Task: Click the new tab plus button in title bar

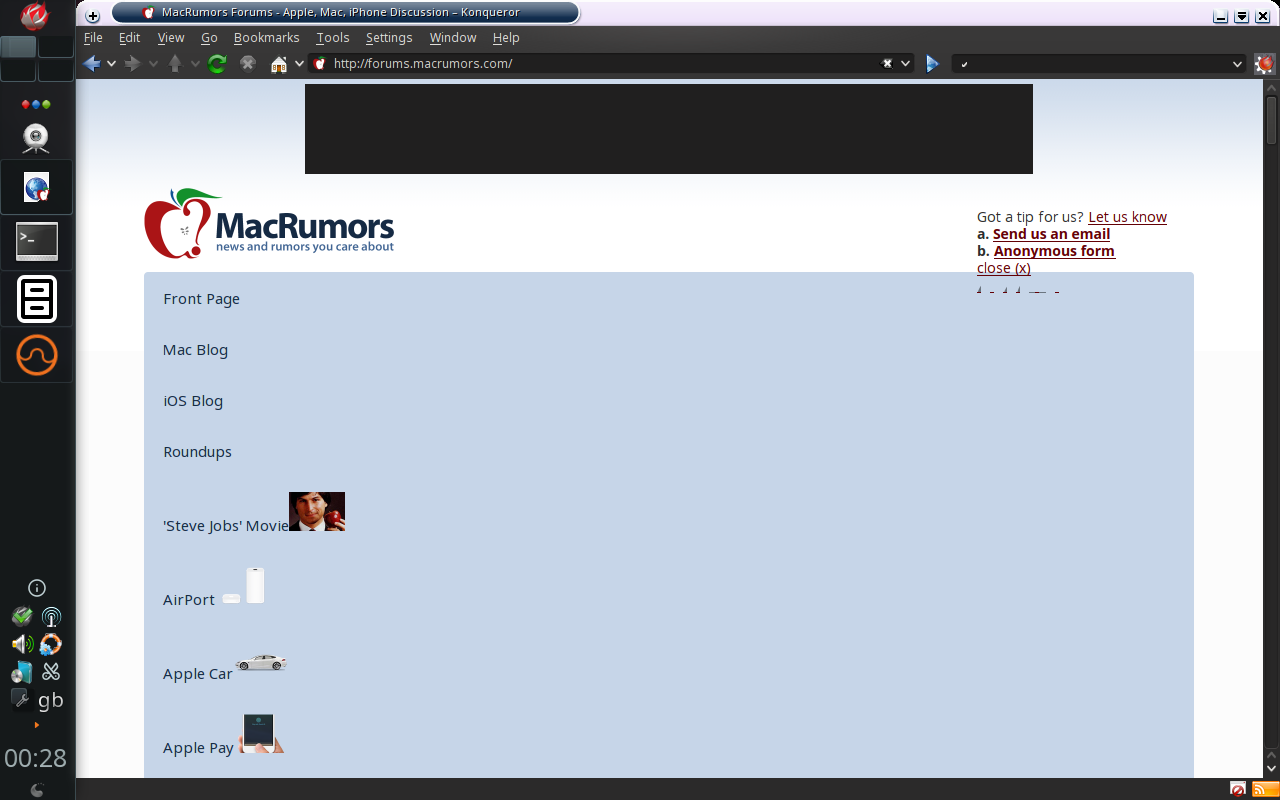Action: (x=93, y=16)
